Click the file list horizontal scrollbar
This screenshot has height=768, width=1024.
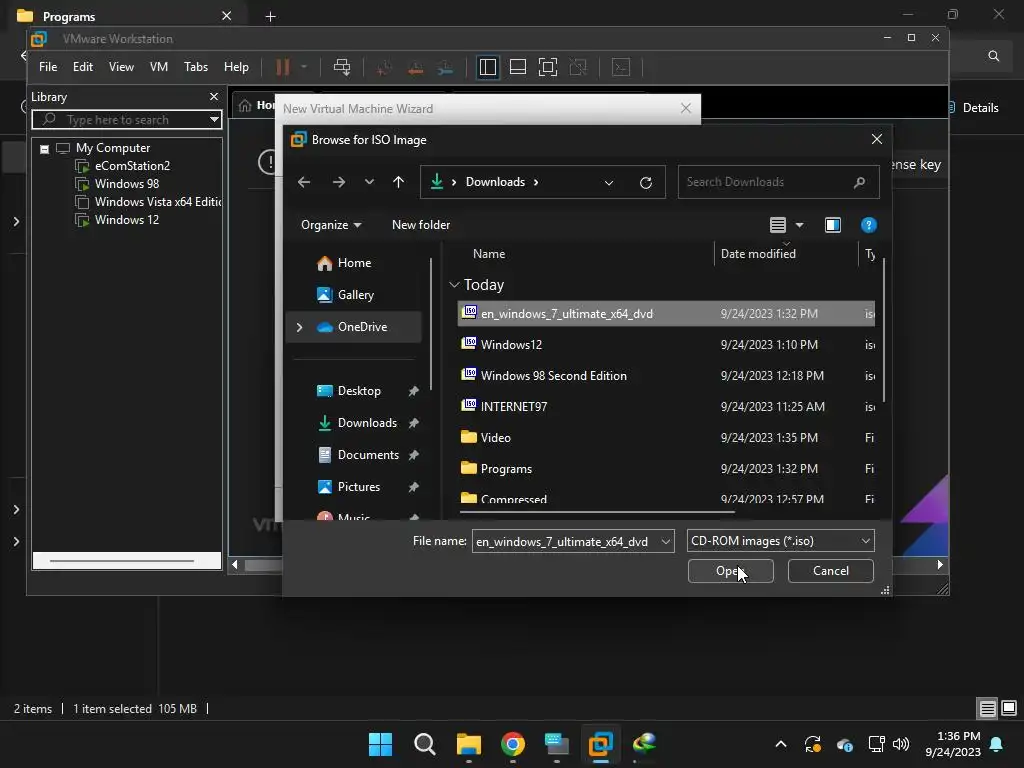tap(598, 513)
